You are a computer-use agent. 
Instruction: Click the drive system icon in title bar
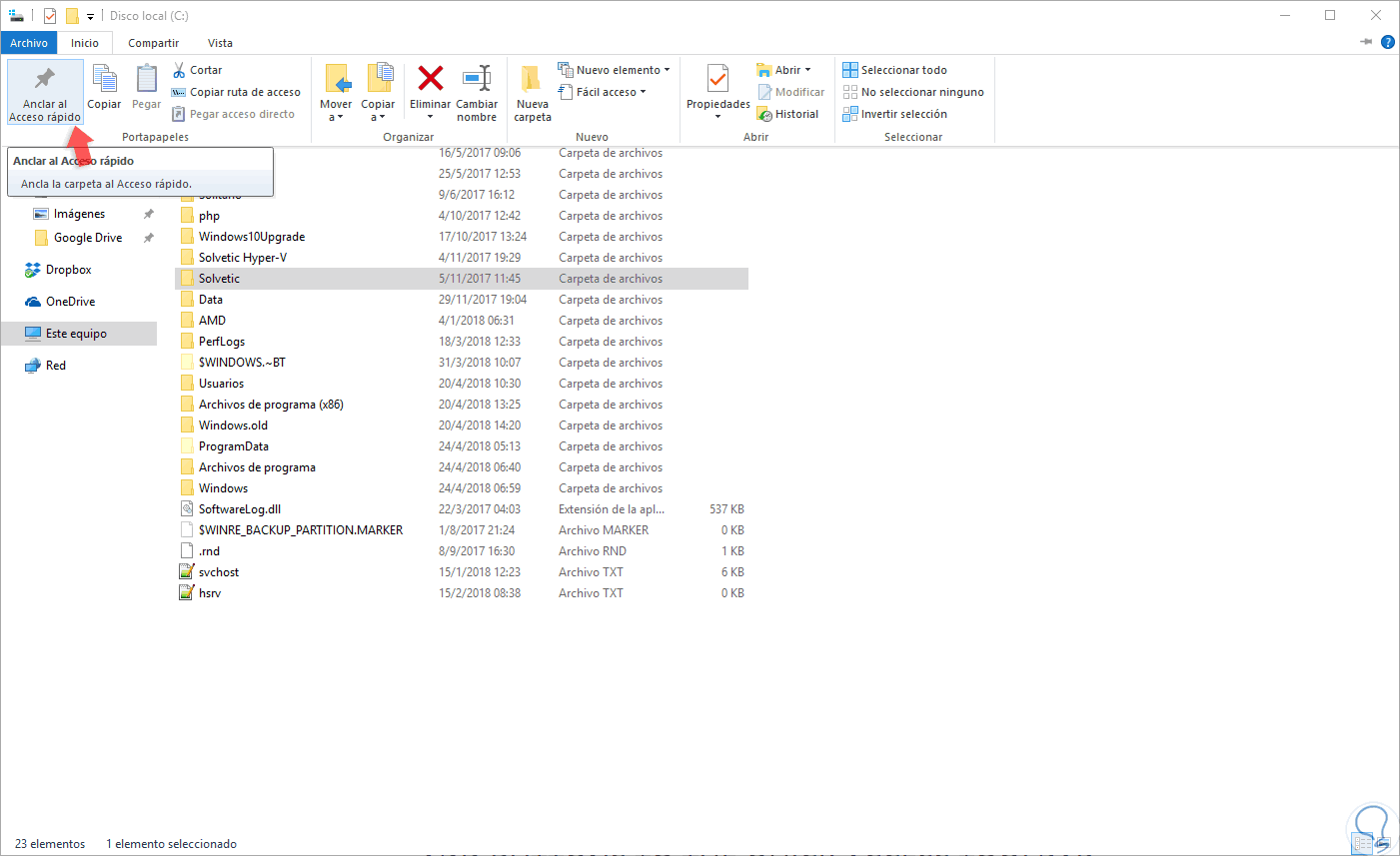tap(16, 16)
